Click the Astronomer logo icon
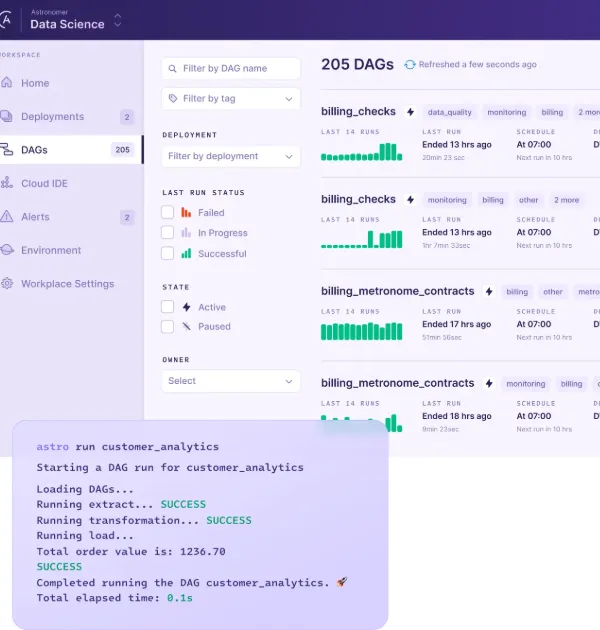This screenshot has height=630, width=600. pos(6,19)
